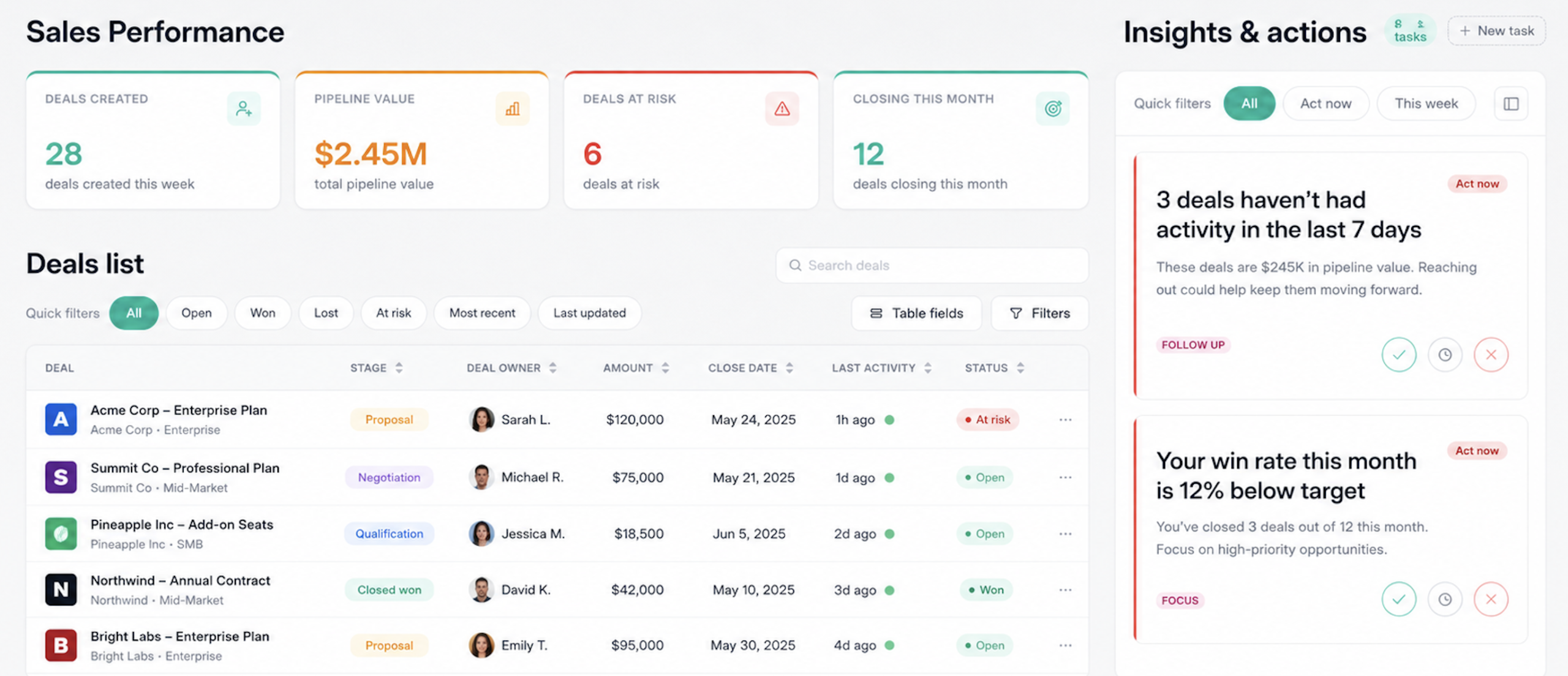
Task: Open the Filters button above the table
Action: [x=1039, y=313]
